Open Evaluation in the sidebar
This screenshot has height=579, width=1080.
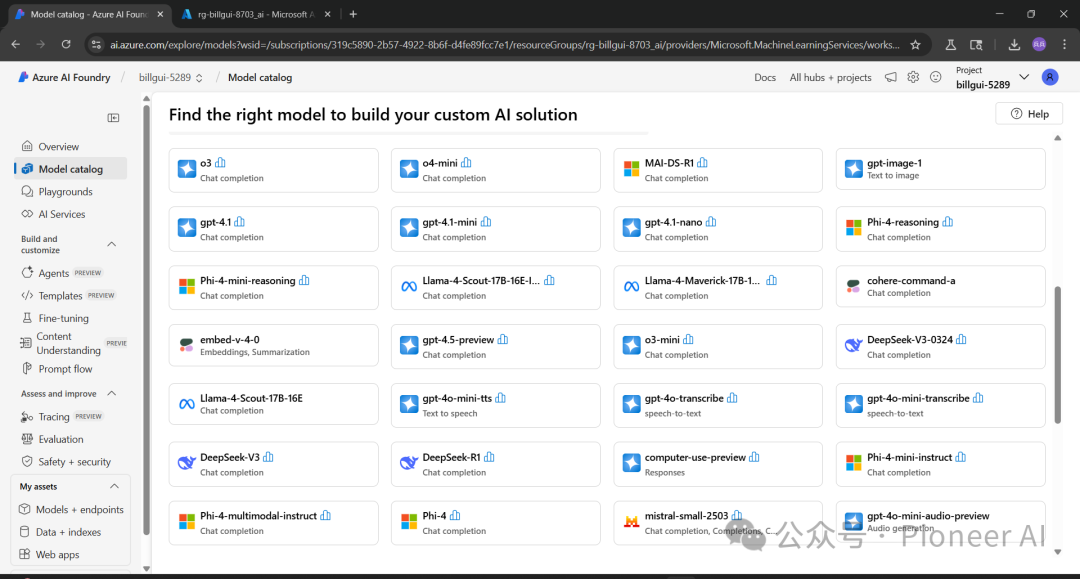pos(70,439)
